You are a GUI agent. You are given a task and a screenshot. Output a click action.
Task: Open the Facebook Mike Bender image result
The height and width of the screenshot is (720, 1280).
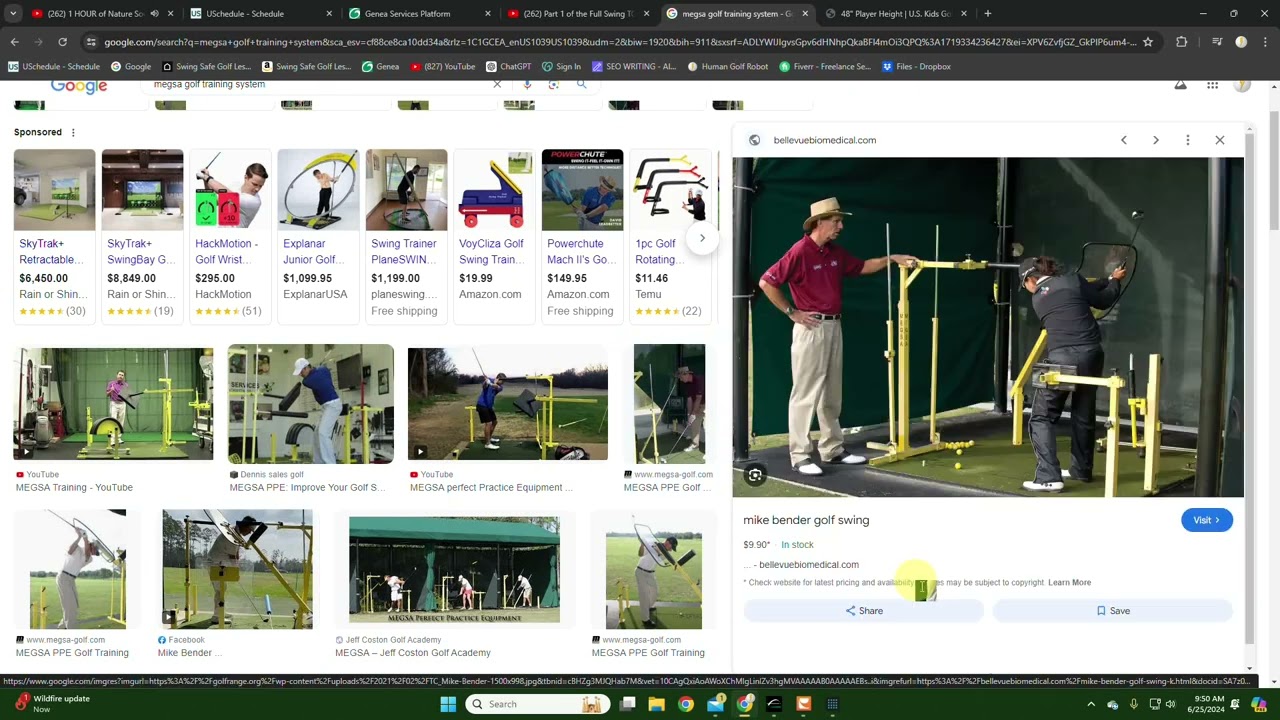pos(237,569)
